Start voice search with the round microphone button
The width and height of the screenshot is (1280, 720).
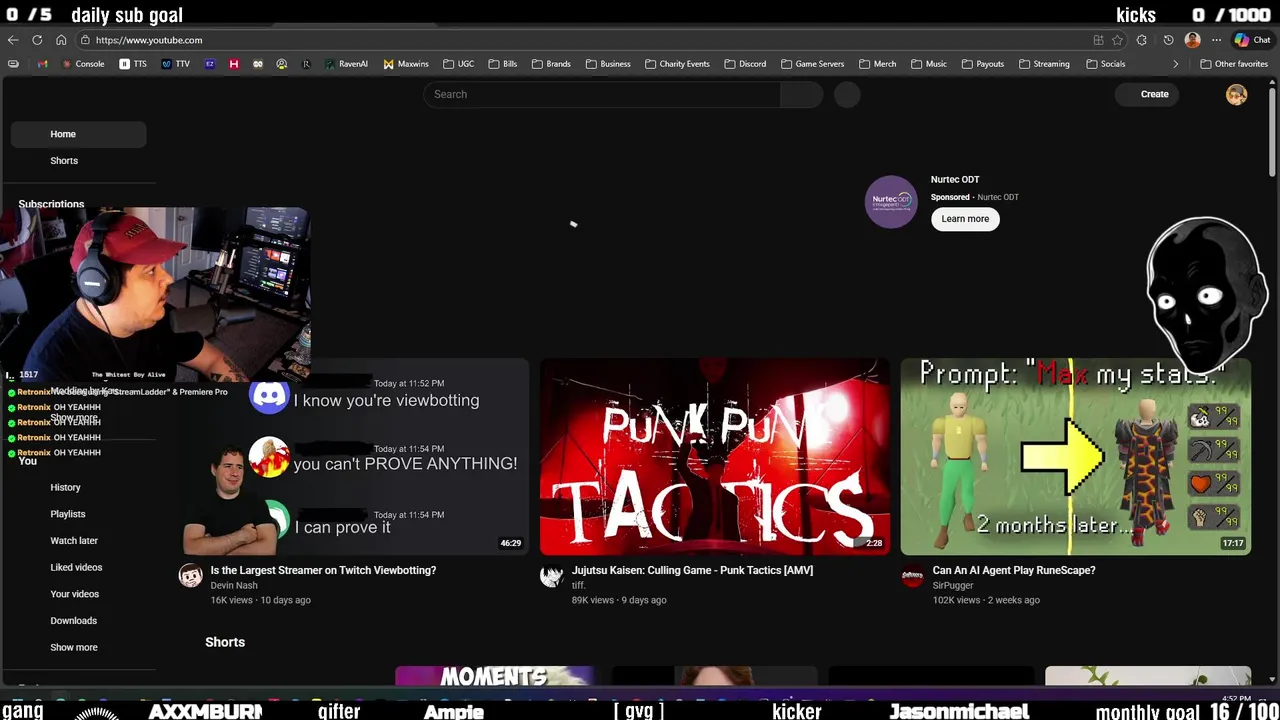coord(847,94)
